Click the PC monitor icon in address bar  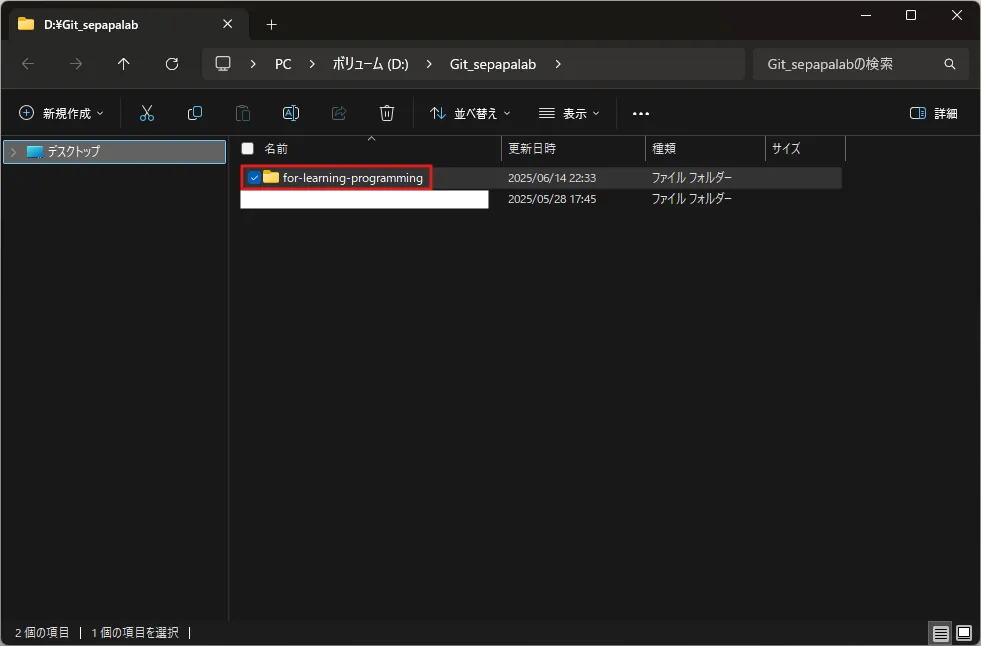[223, 64]
